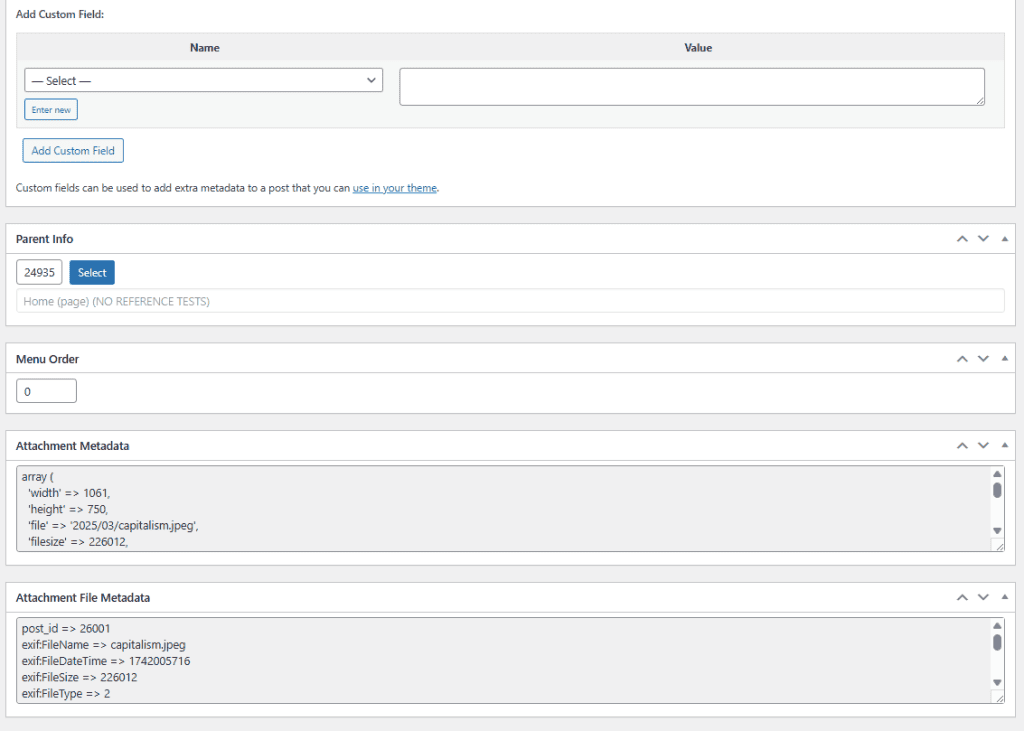1024x731 pixels.
Task: Focus the custom field Value textarea
Action: pyautogui.click(x=691, y=86)
